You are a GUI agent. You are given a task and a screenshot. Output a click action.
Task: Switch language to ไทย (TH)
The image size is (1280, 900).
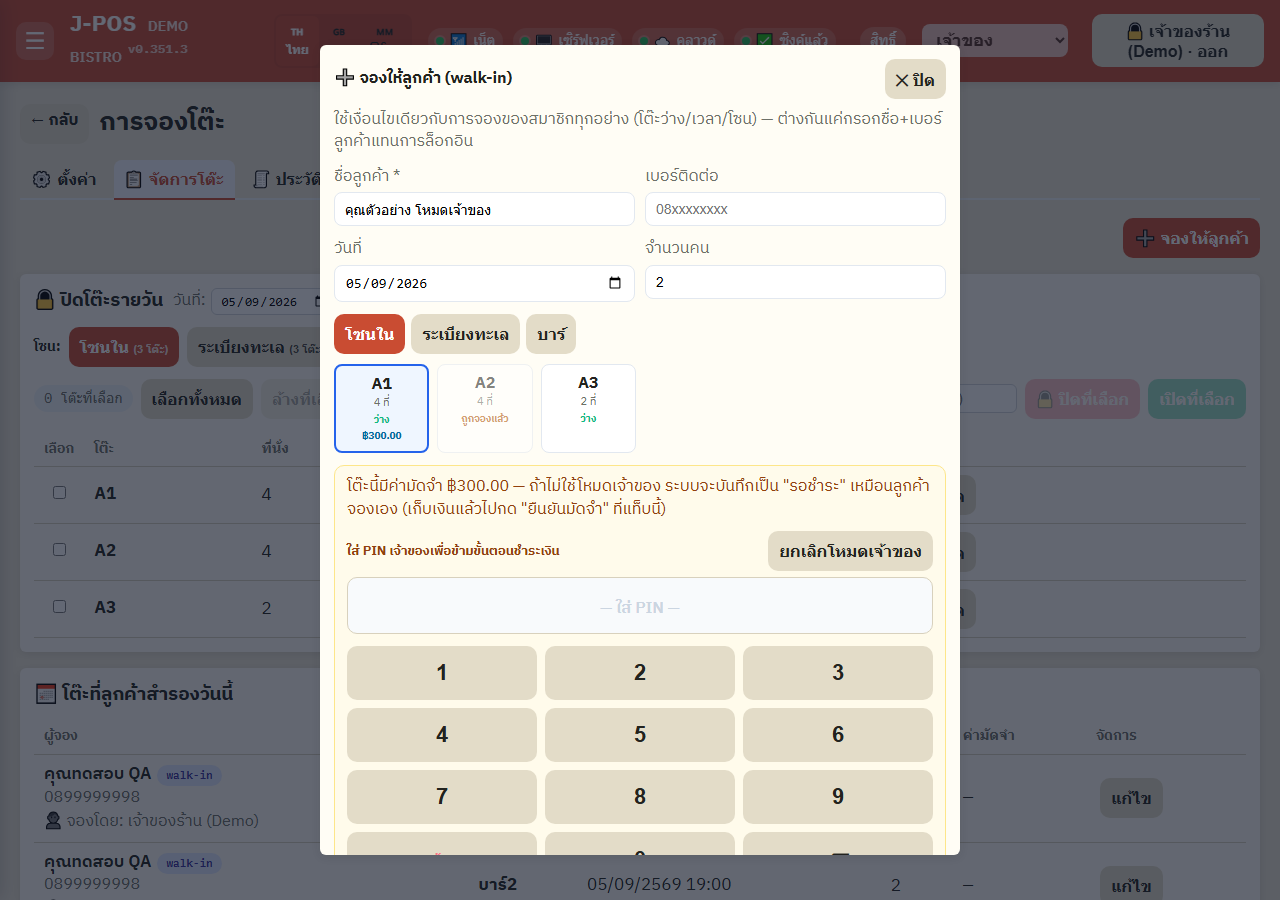[x=297, y=41]
